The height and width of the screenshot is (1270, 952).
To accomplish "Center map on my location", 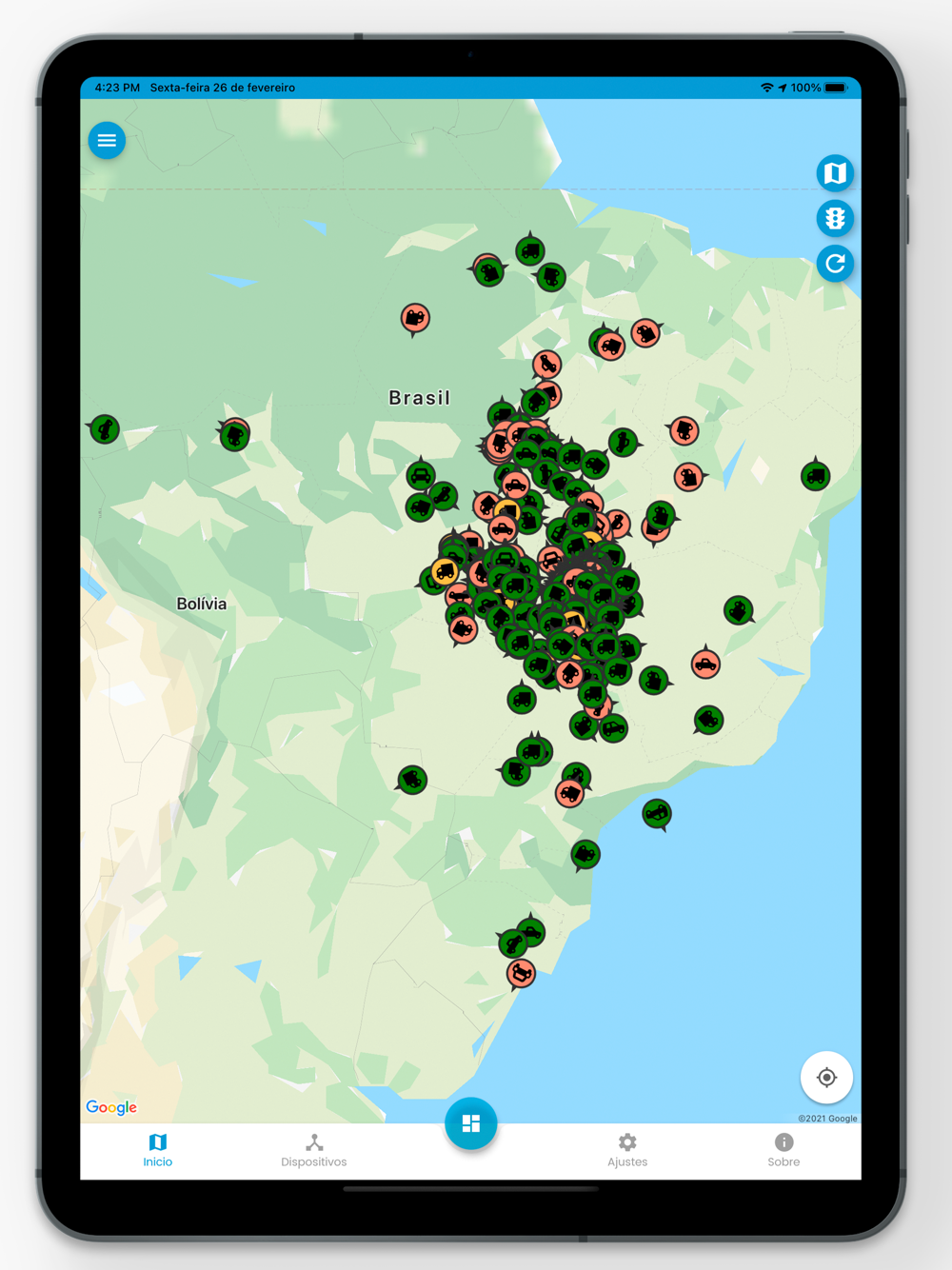I will point(826,1078).
